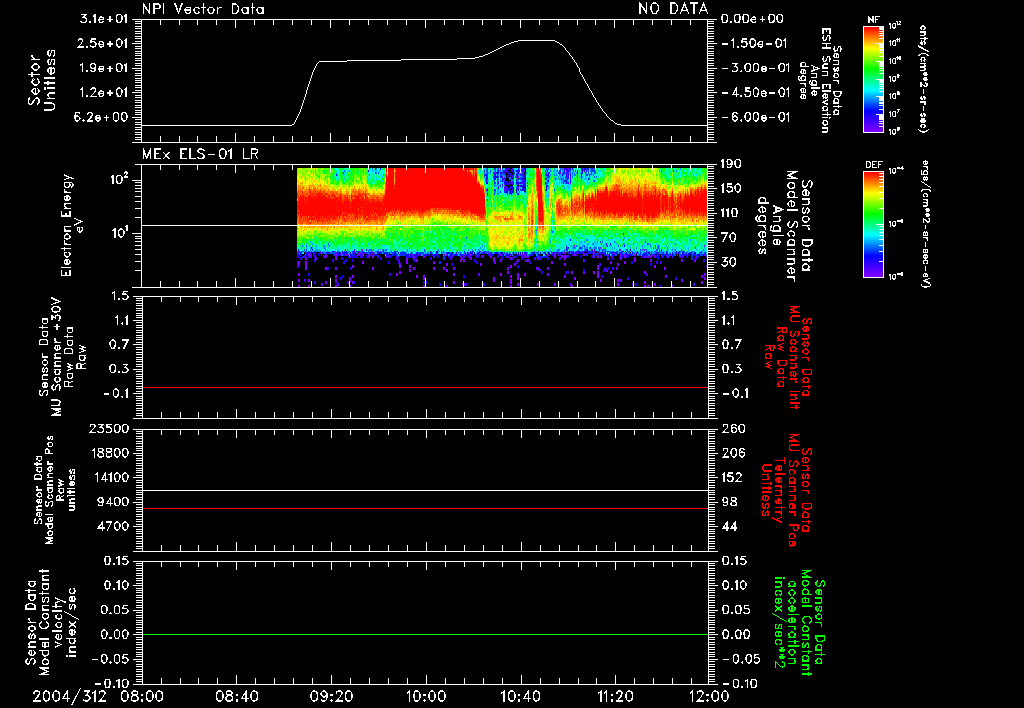Click the "9400" scanner position value
This screenshot has width=1024, height=708.
click(x=112, y=502)
